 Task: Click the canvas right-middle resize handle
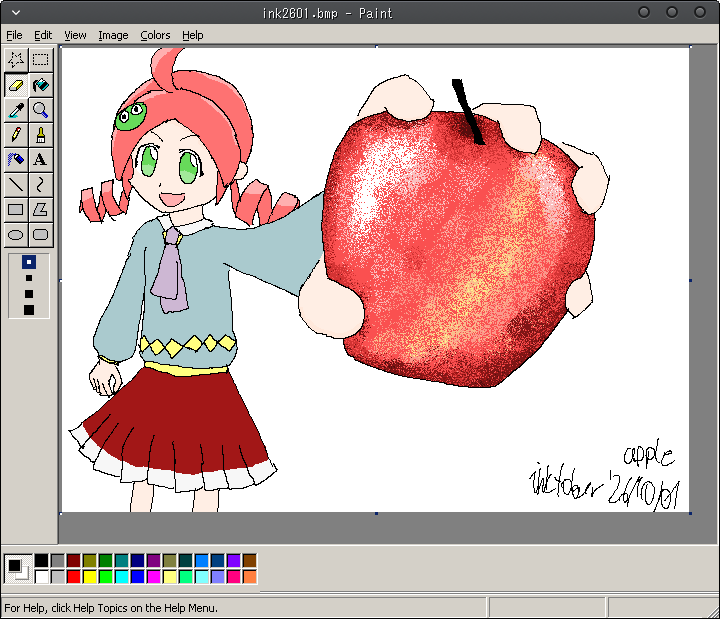tap(690, 280)
